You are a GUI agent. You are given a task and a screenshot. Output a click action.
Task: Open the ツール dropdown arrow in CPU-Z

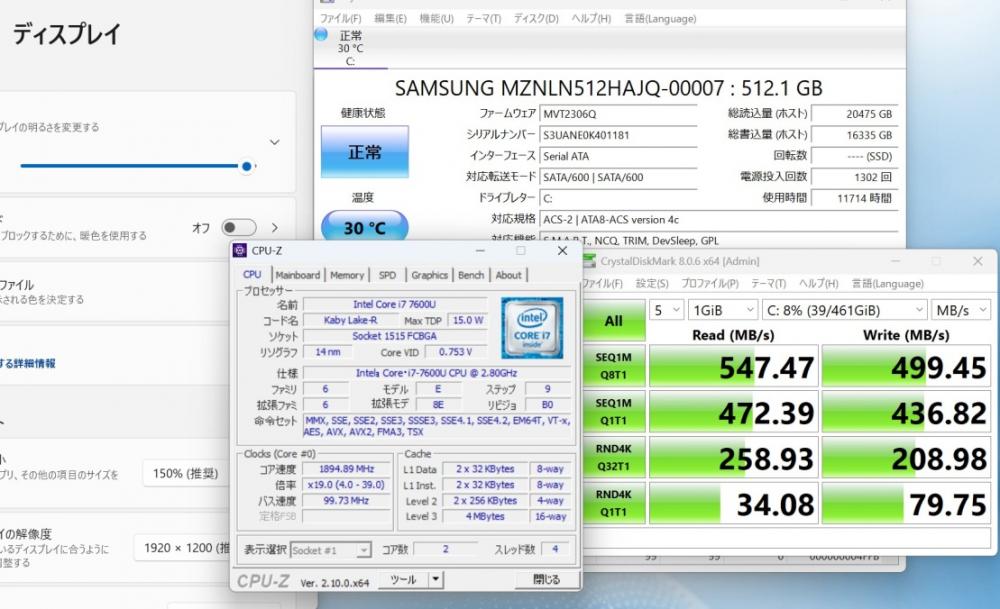click(435, 580)
